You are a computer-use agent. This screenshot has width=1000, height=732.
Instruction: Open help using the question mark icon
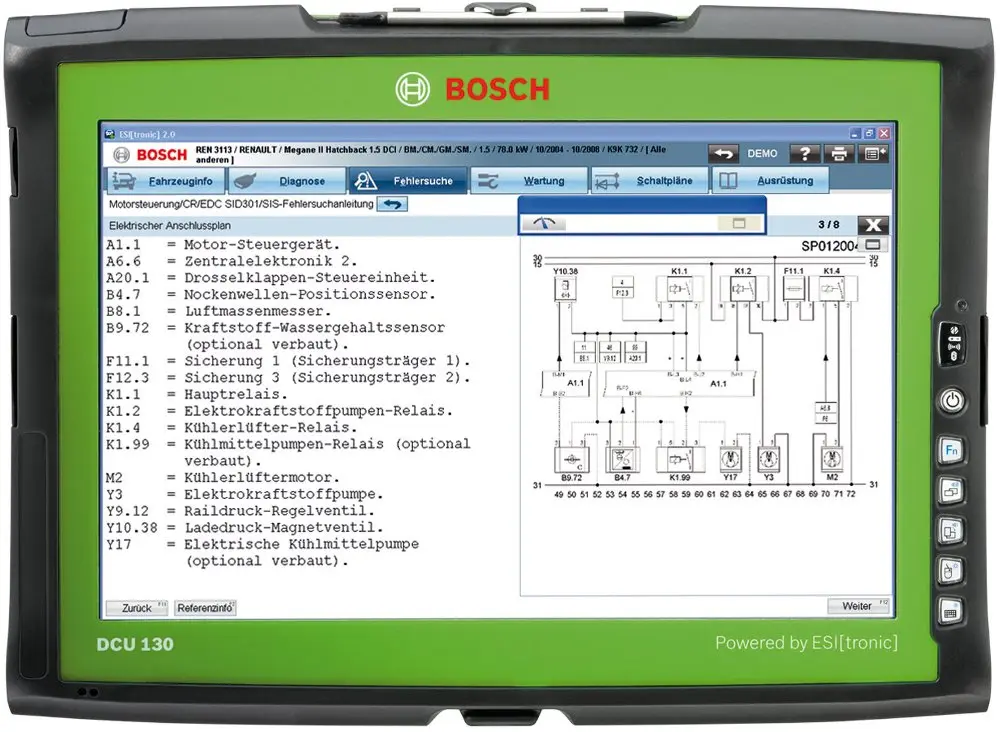805,153
